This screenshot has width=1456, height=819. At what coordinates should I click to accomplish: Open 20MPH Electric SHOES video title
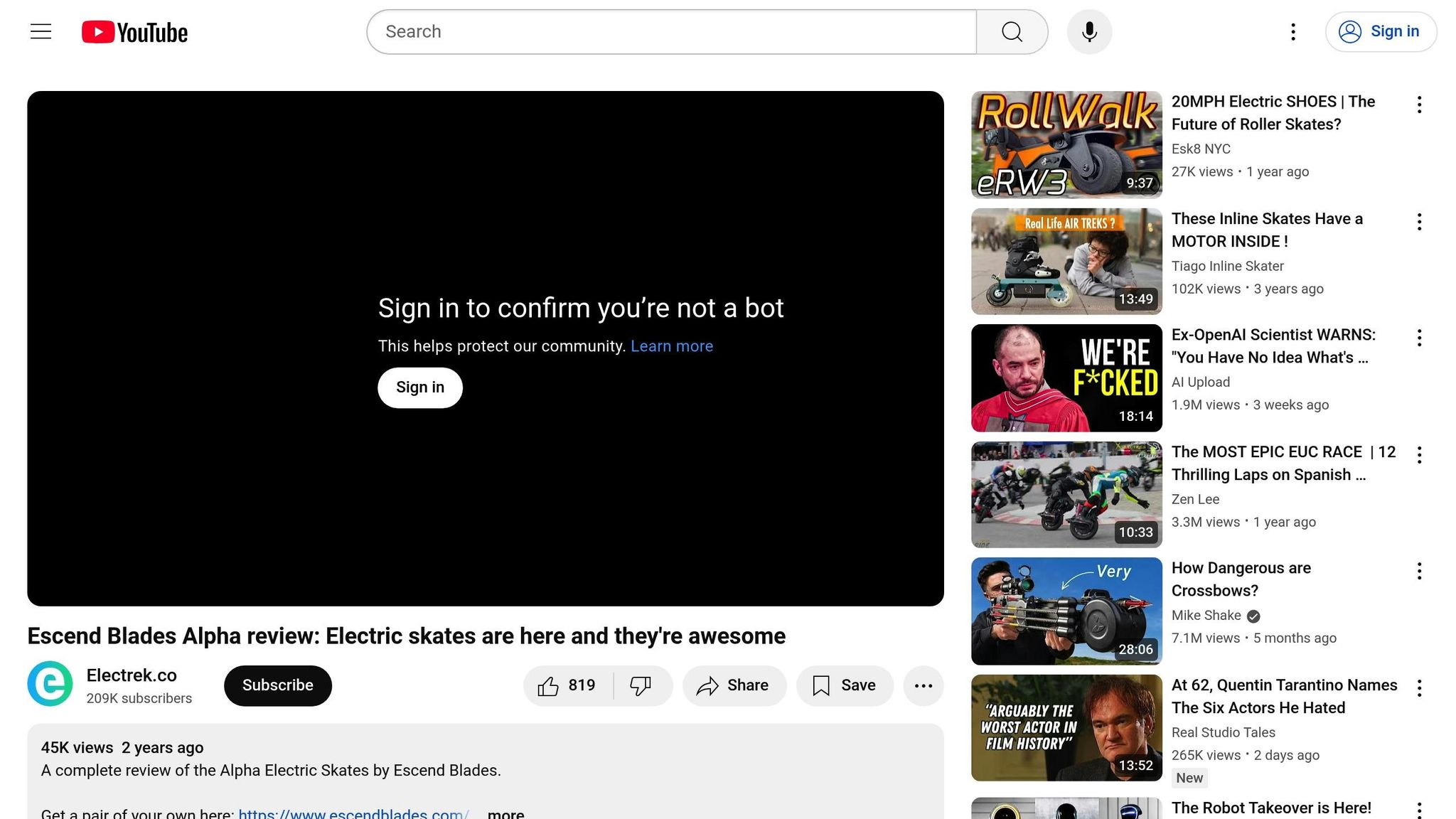[1273, 113]
